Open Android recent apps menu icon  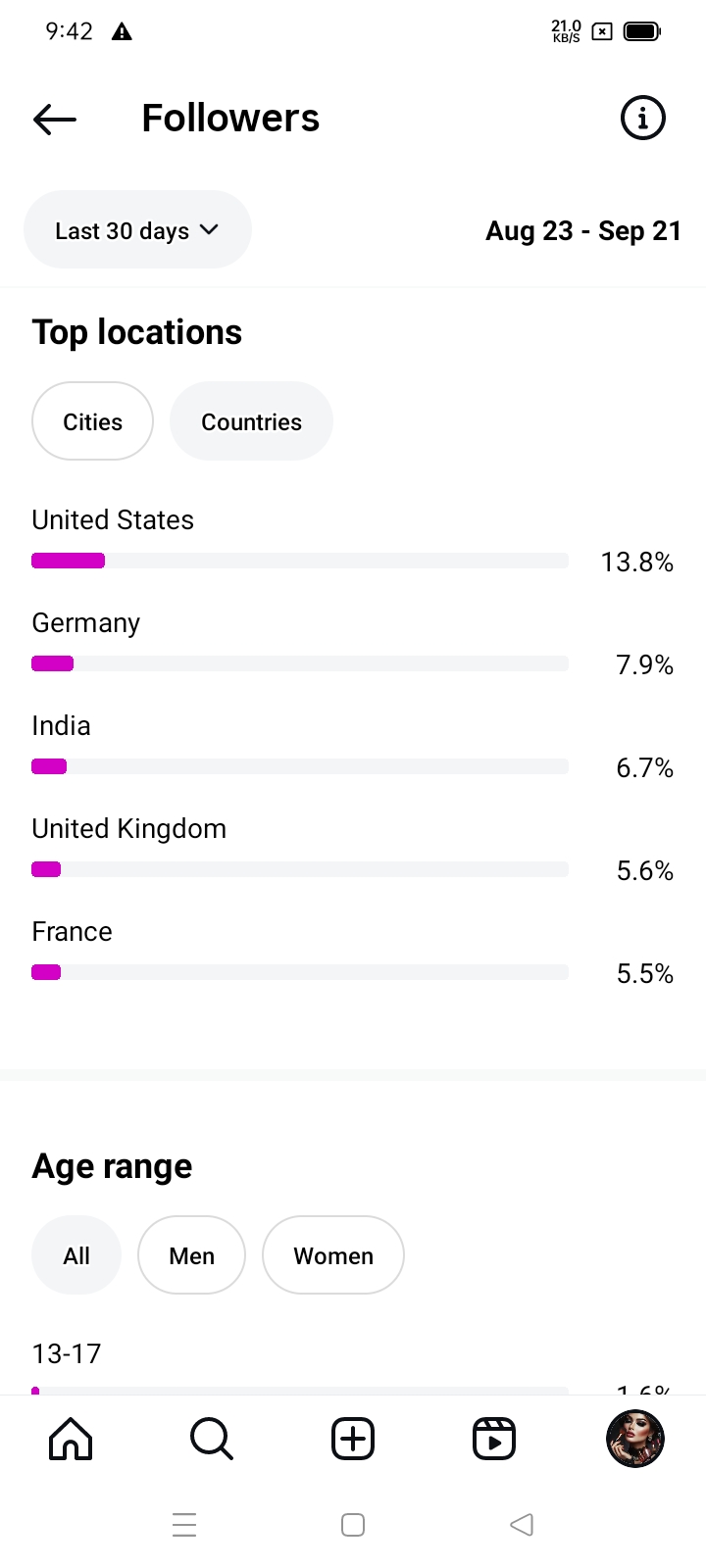pyautogui.click(x=184, y=1525)
